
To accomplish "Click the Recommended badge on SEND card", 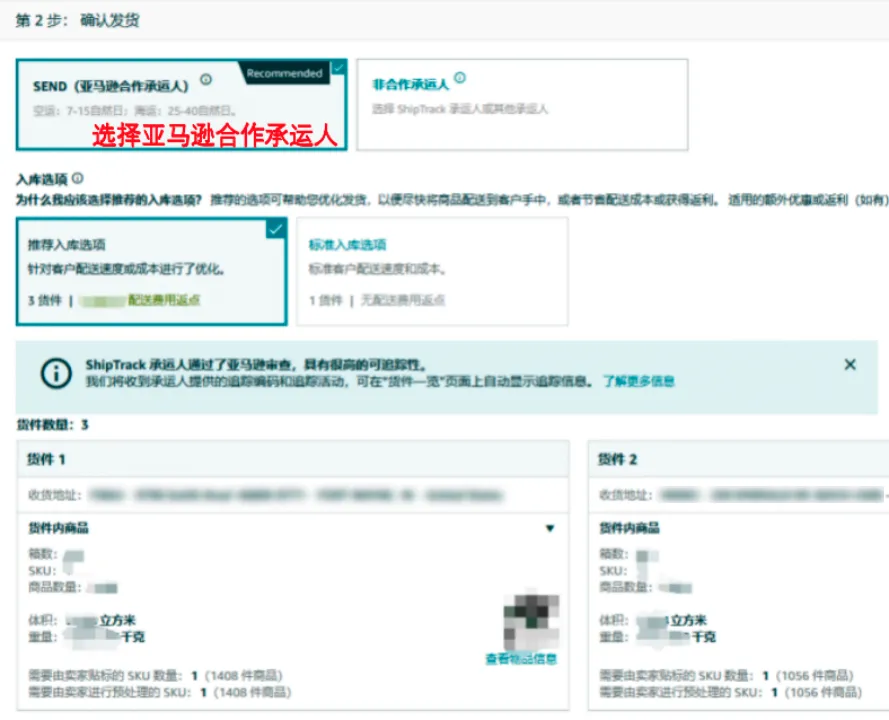I will [x=284, y=73].
